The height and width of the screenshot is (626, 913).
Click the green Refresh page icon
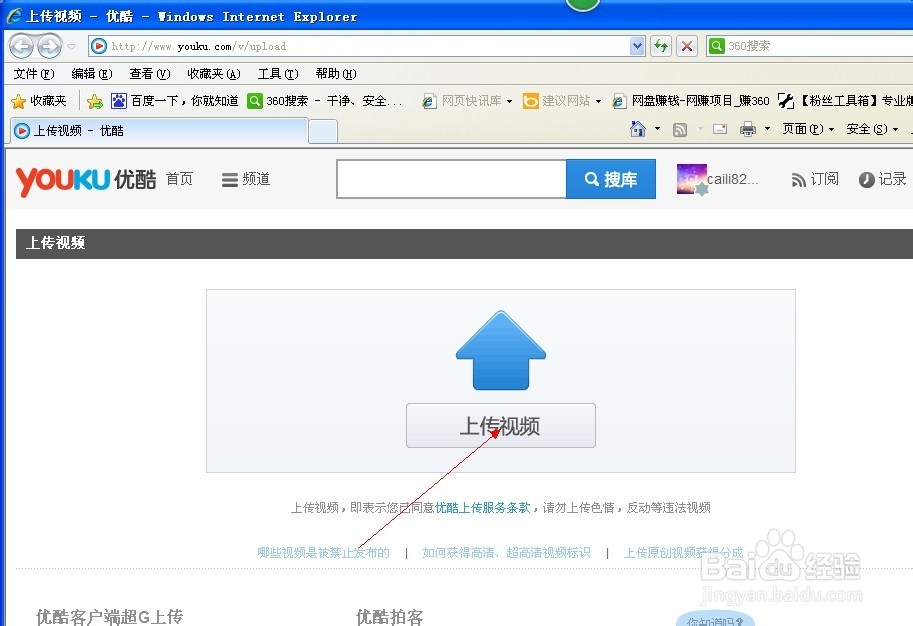pos(660,46)
